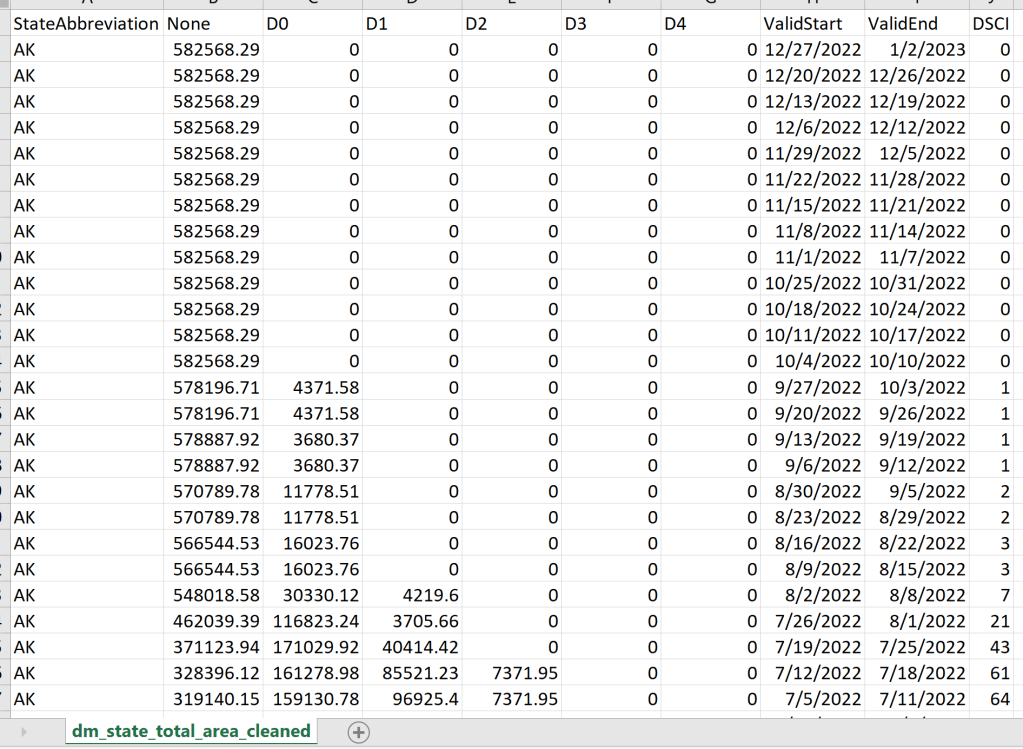Image resolution: width=1023 pixels, height=749 pixels.
Task: Add a new sheet with plus icon
Action: (x=357, y=732)
